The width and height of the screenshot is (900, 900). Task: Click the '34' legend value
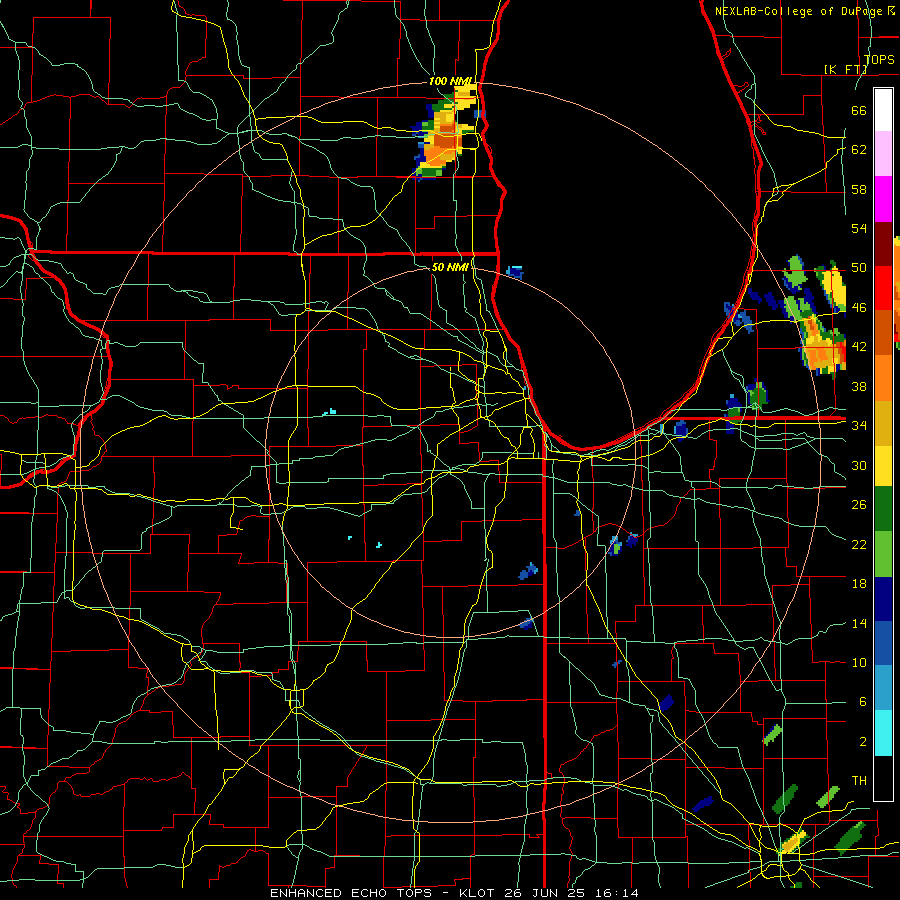point(859,426)
